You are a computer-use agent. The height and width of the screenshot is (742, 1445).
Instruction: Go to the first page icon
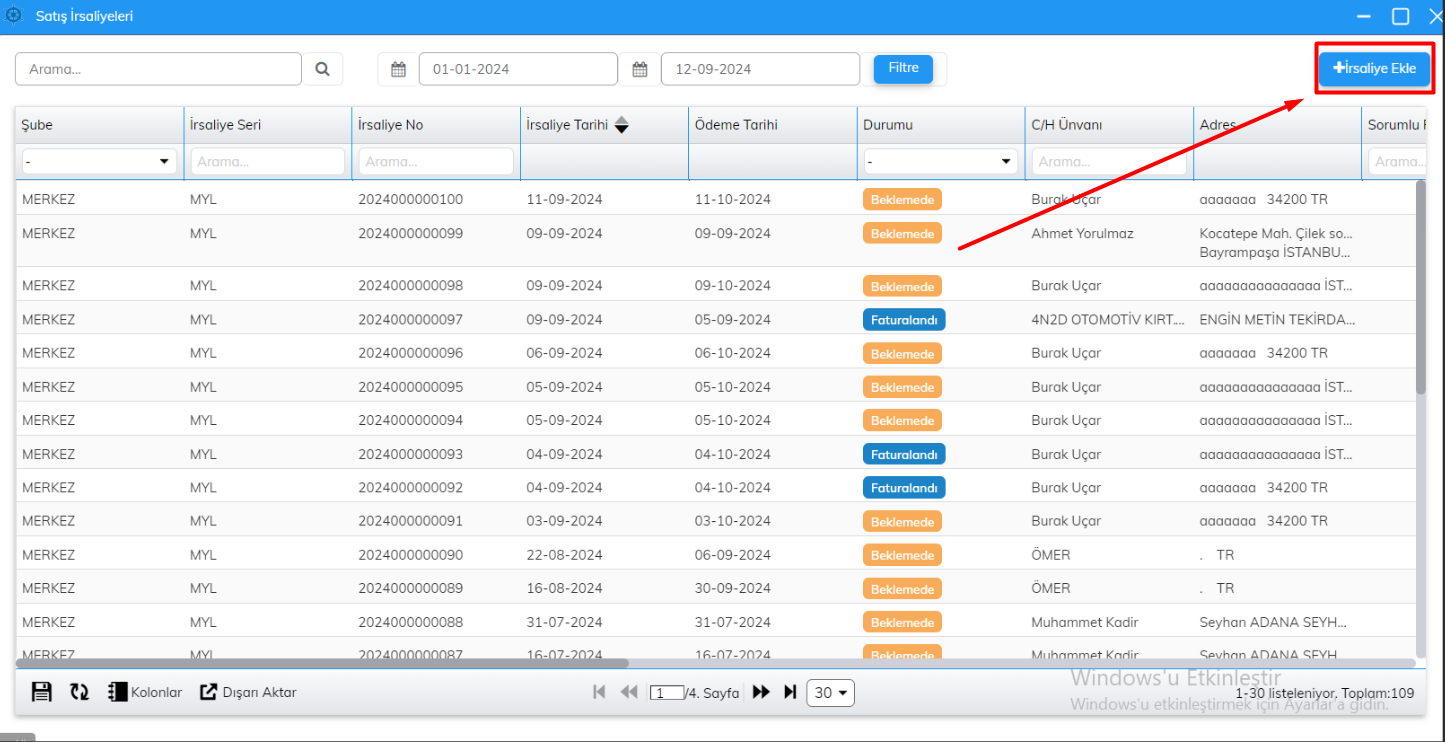(599, 692)
